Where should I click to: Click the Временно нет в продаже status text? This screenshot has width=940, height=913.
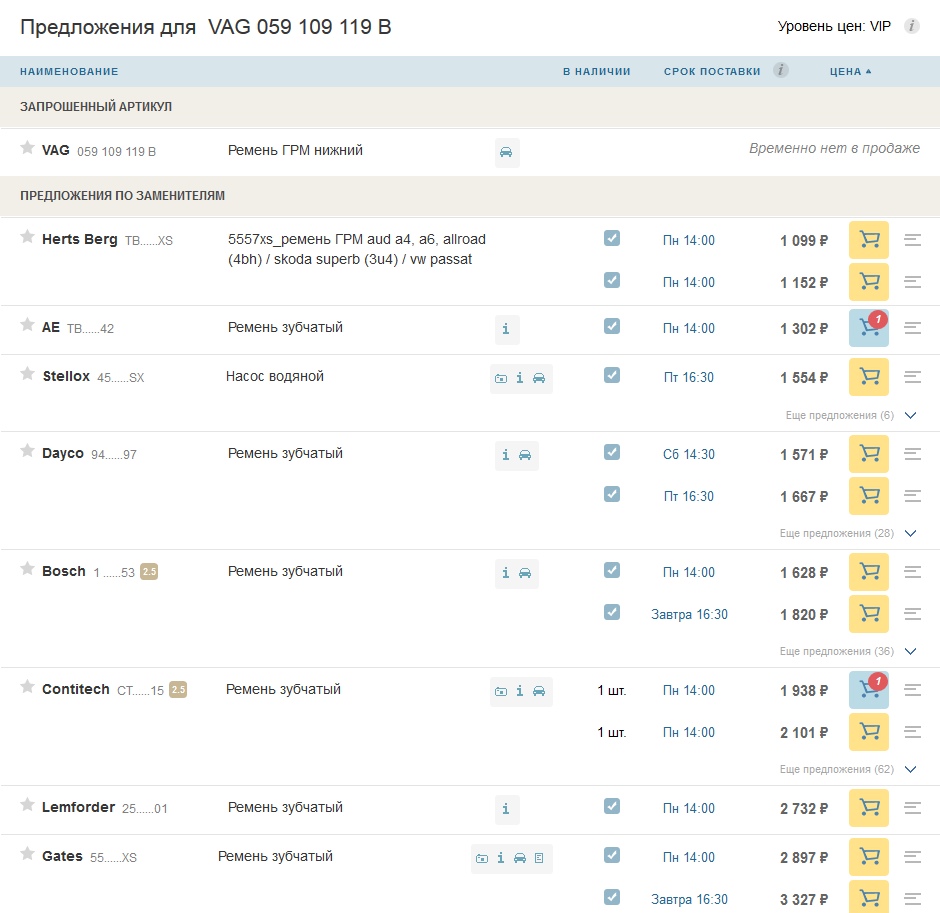tap(834, 149)
